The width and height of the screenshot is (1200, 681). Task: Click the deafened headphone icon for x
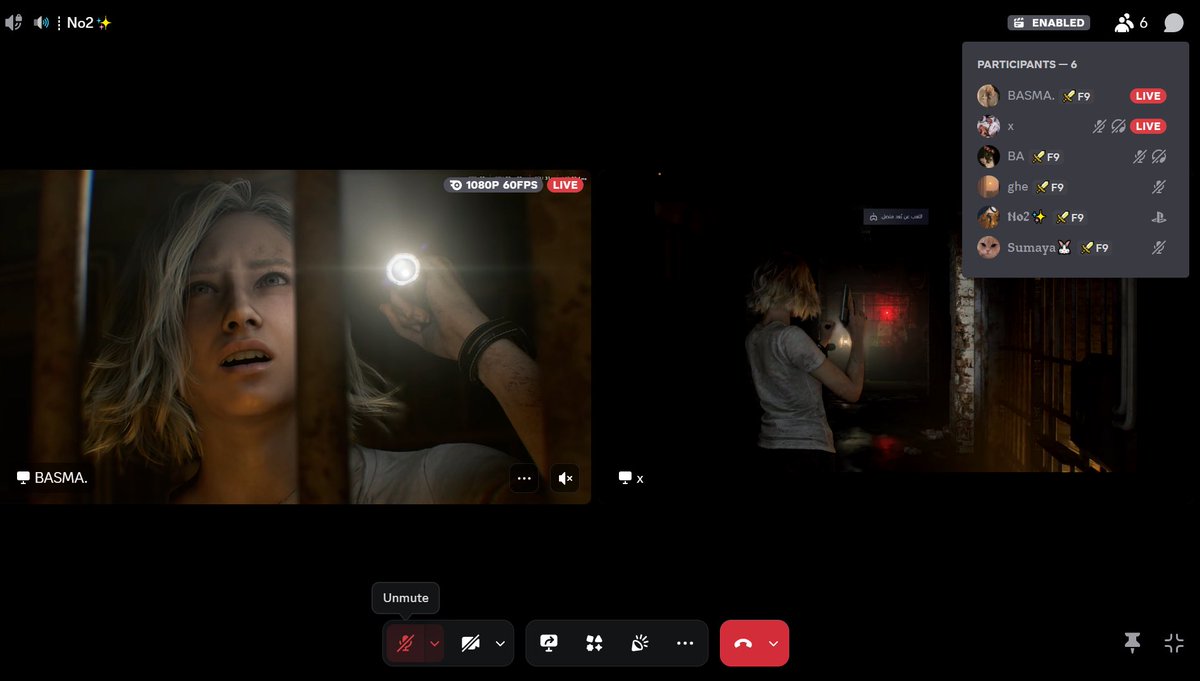tap(1118, 126)
